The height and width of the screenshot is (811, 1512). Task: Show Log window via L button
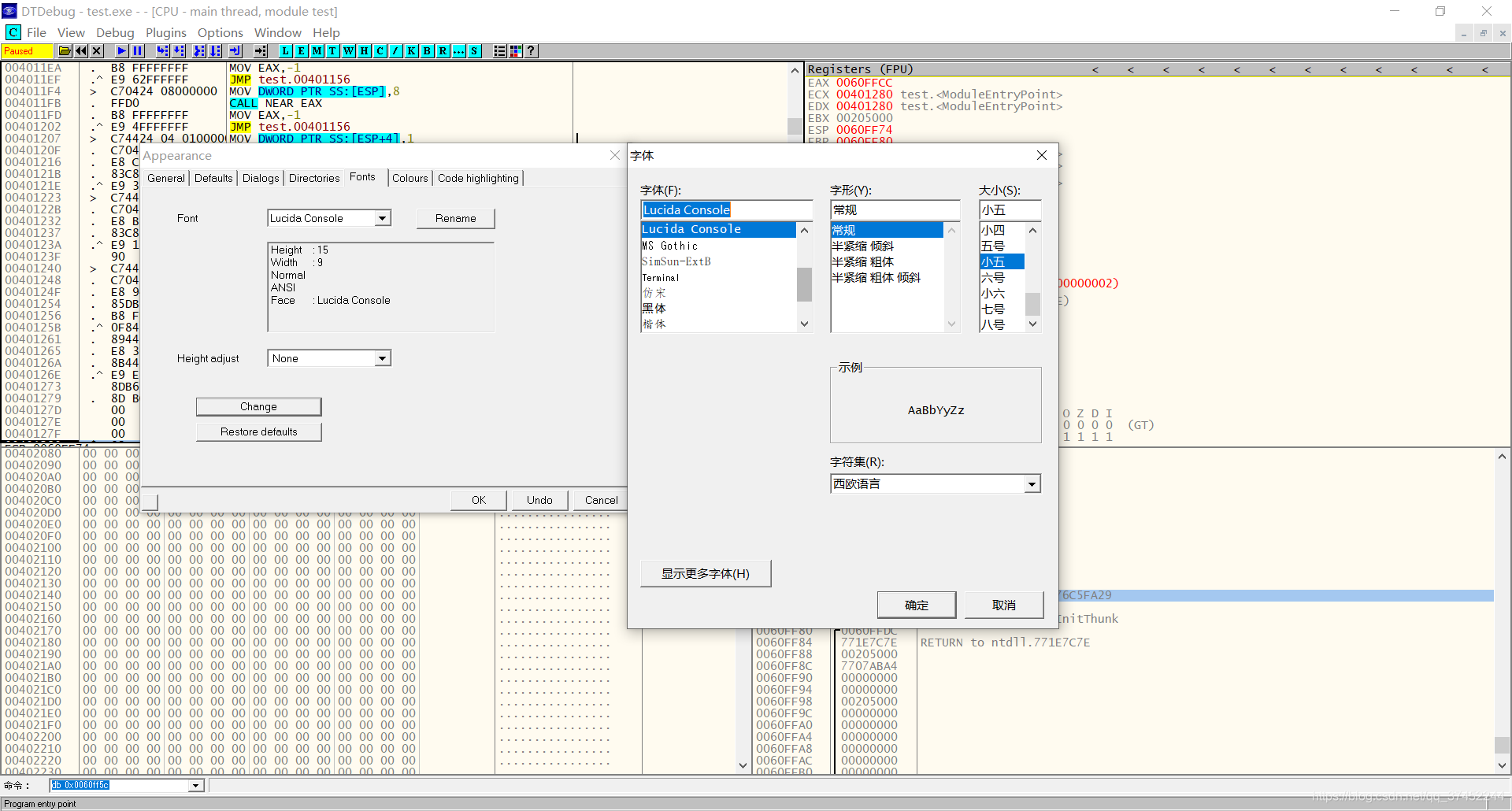pyautogui.click(x=286, y=51)
